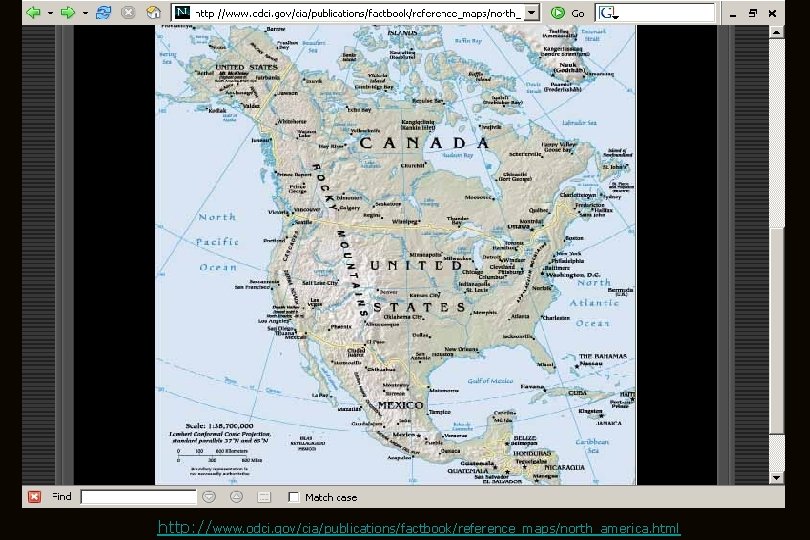Click the MEXICO label on the map

(x=400, y=405)
